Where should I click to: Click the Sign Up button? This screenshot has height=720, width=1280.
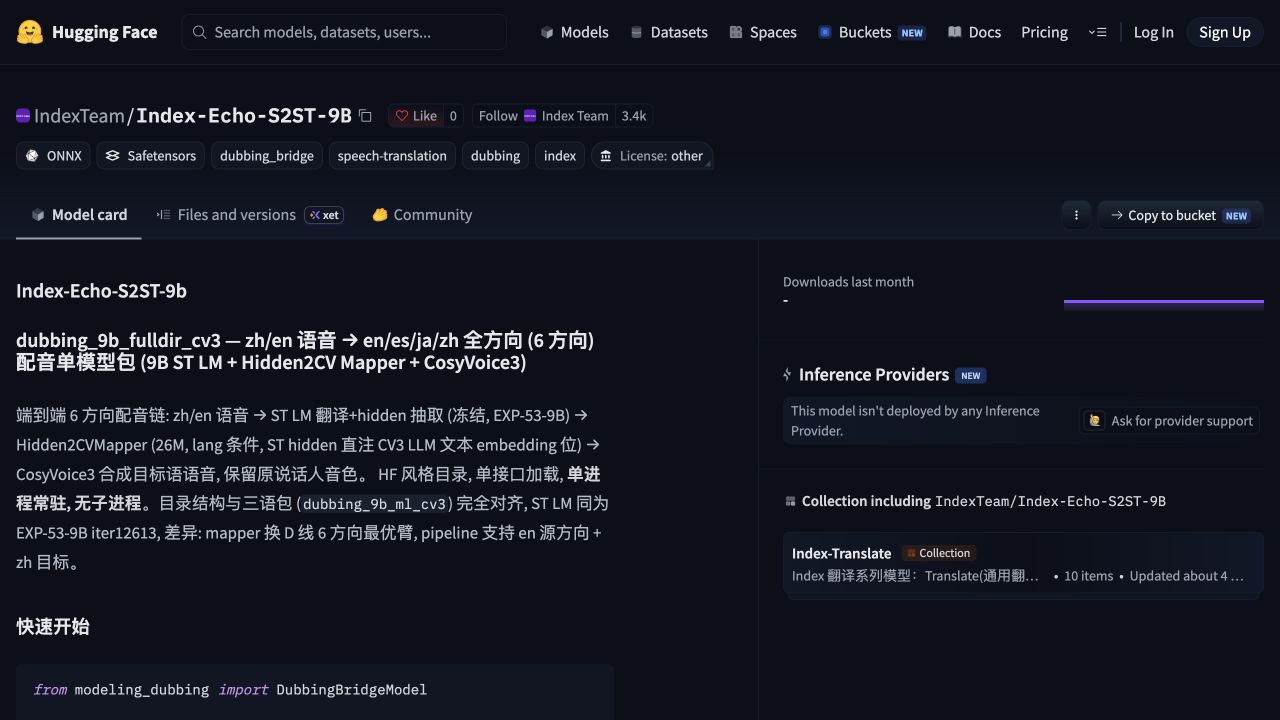pyautogui.click(x=1225, y=32)
